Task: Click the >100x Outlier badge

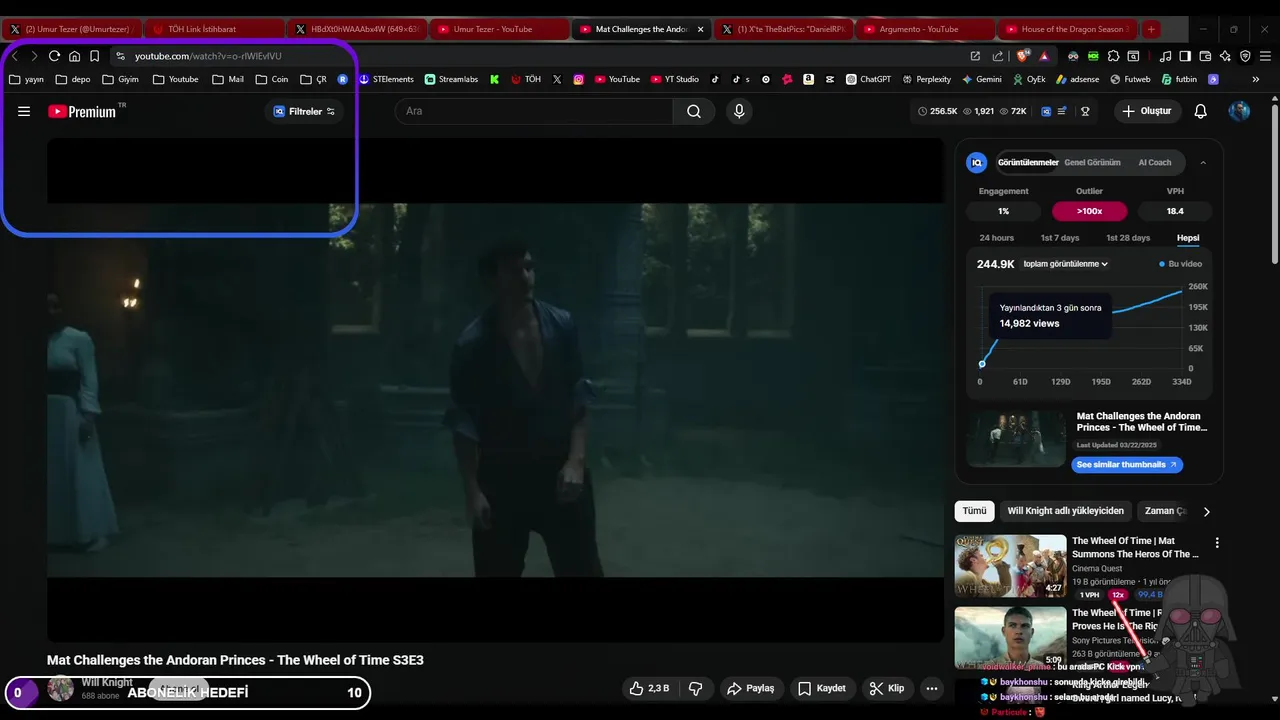Action: pos(1089,211)
